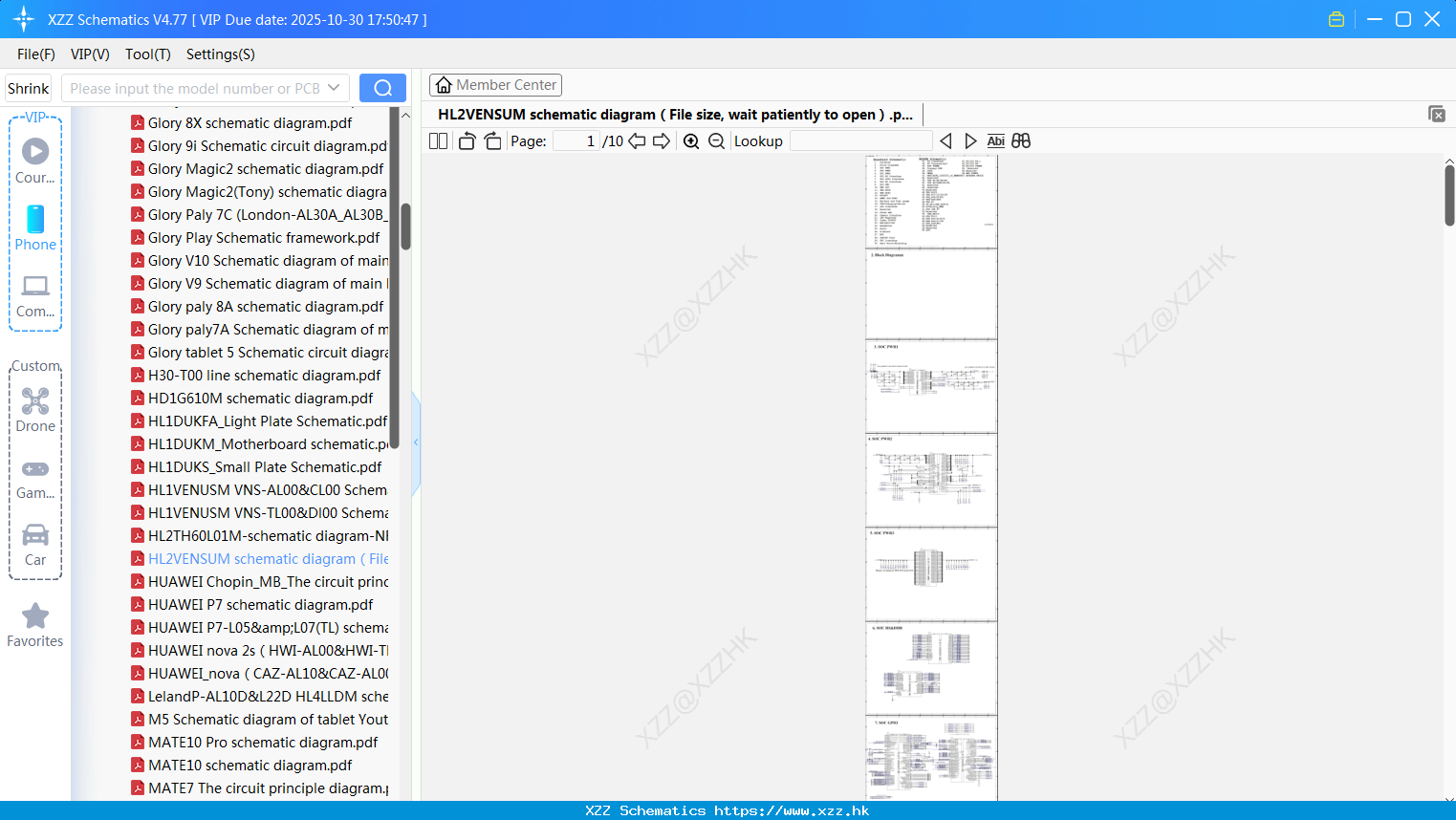Open Glory paly 8A schematic diagram.pdf

click(x=257, y=306)
